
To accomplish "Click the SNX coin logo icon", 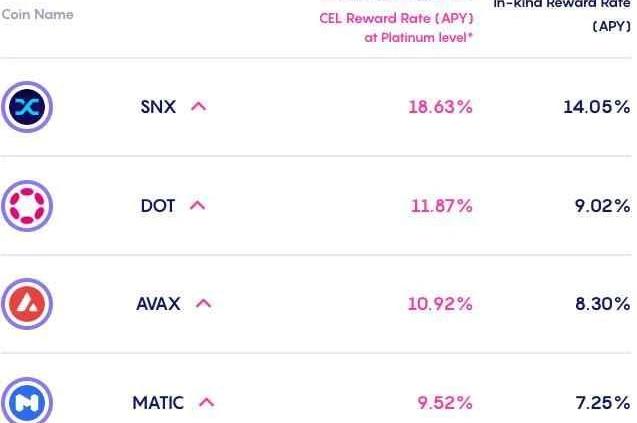I will click(27, 107).
